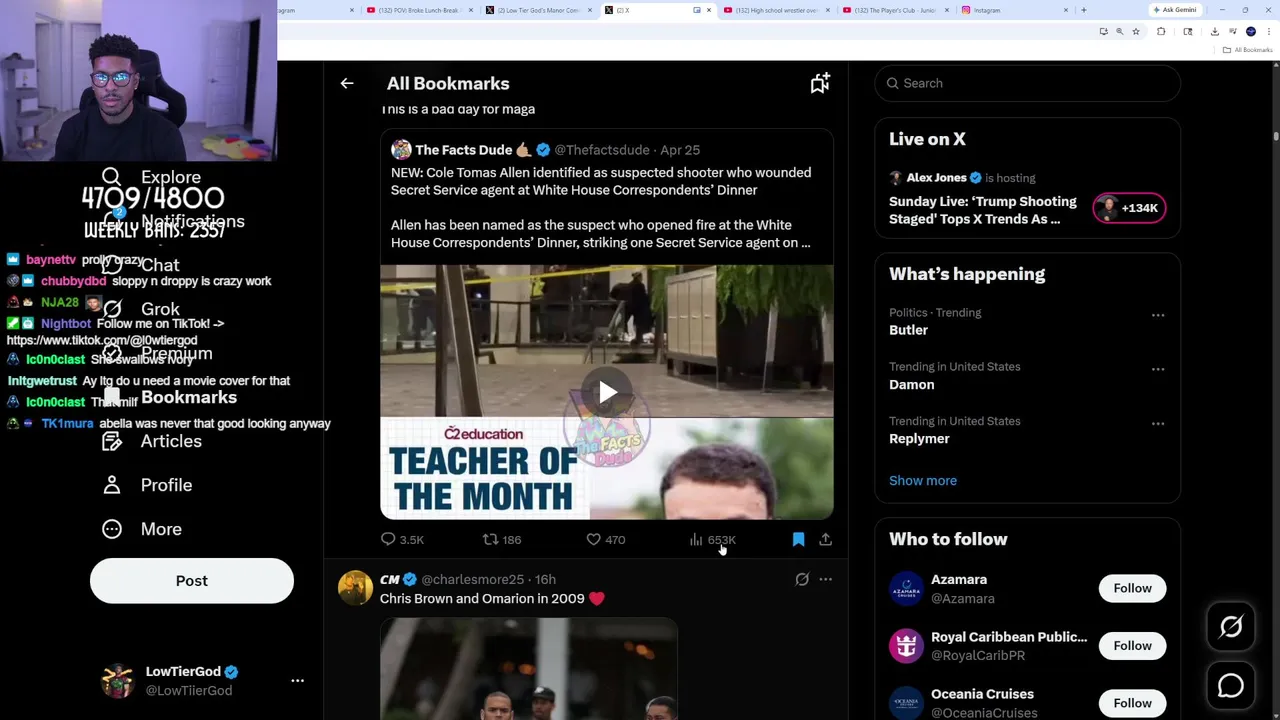
Task: Remove bookmark on The Facts Dude post
Action: click(798, 540)
